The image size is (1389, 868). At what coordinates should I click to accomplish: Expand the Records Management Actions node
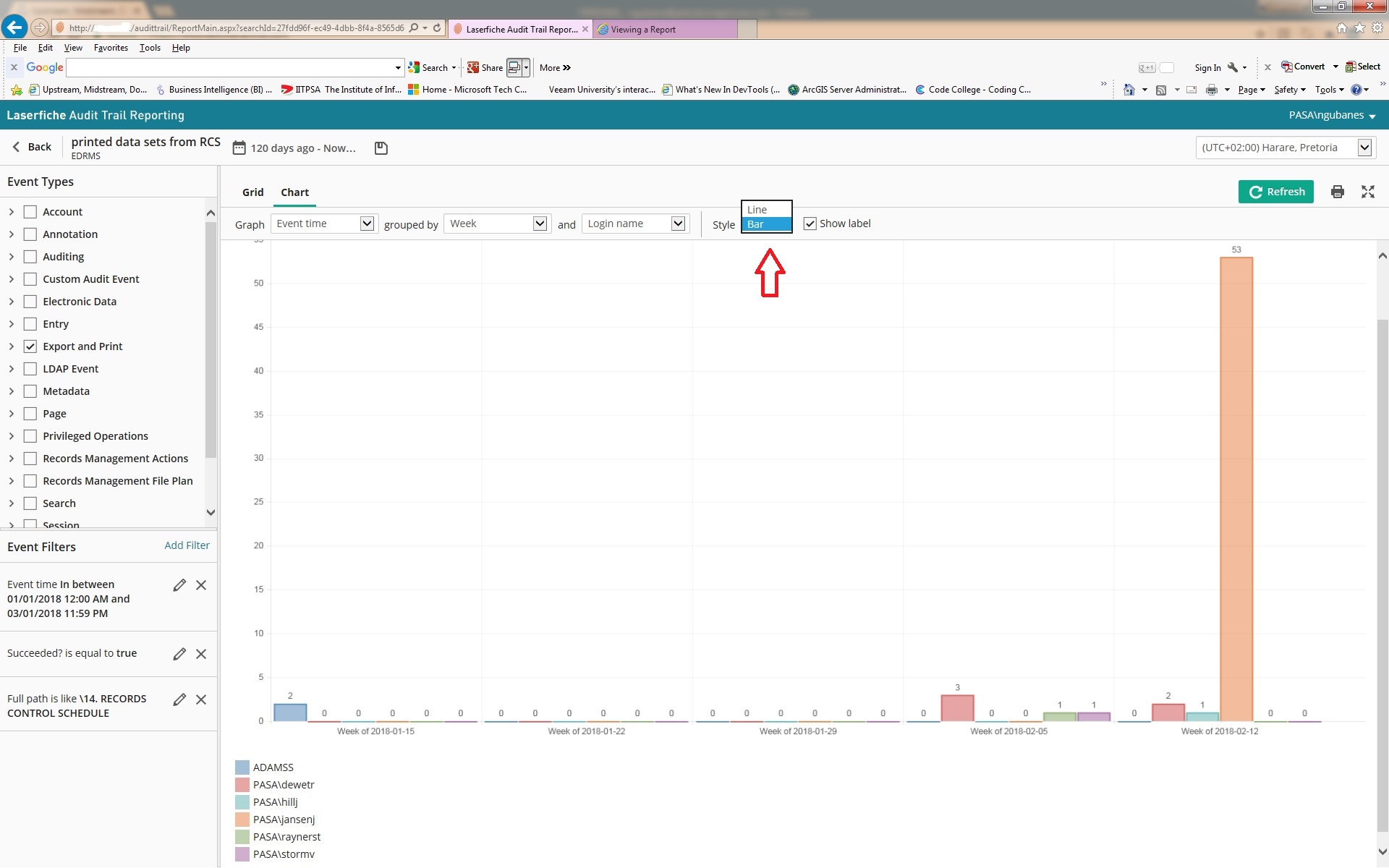tap(12, 459)
